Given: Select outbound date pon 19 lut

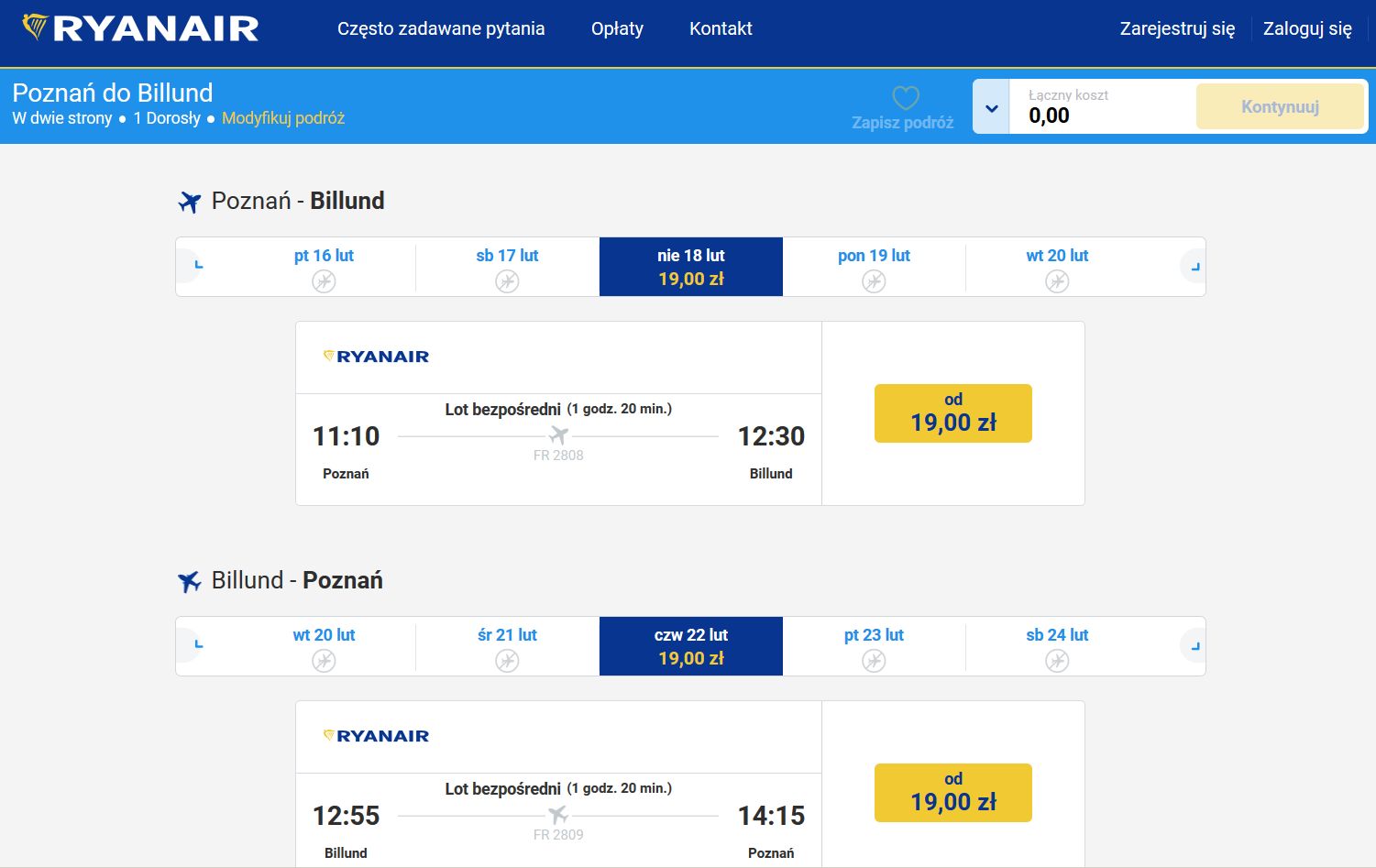Looking at the screenshot, I should 874,267.
